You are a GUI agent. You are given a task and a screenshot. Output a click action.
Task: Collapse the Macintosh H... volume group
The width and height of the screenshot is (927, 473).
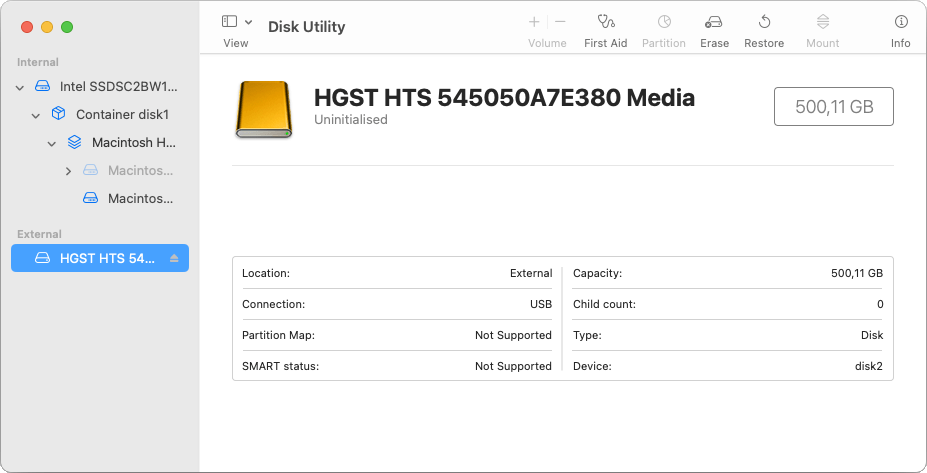(x=52, y=143)
